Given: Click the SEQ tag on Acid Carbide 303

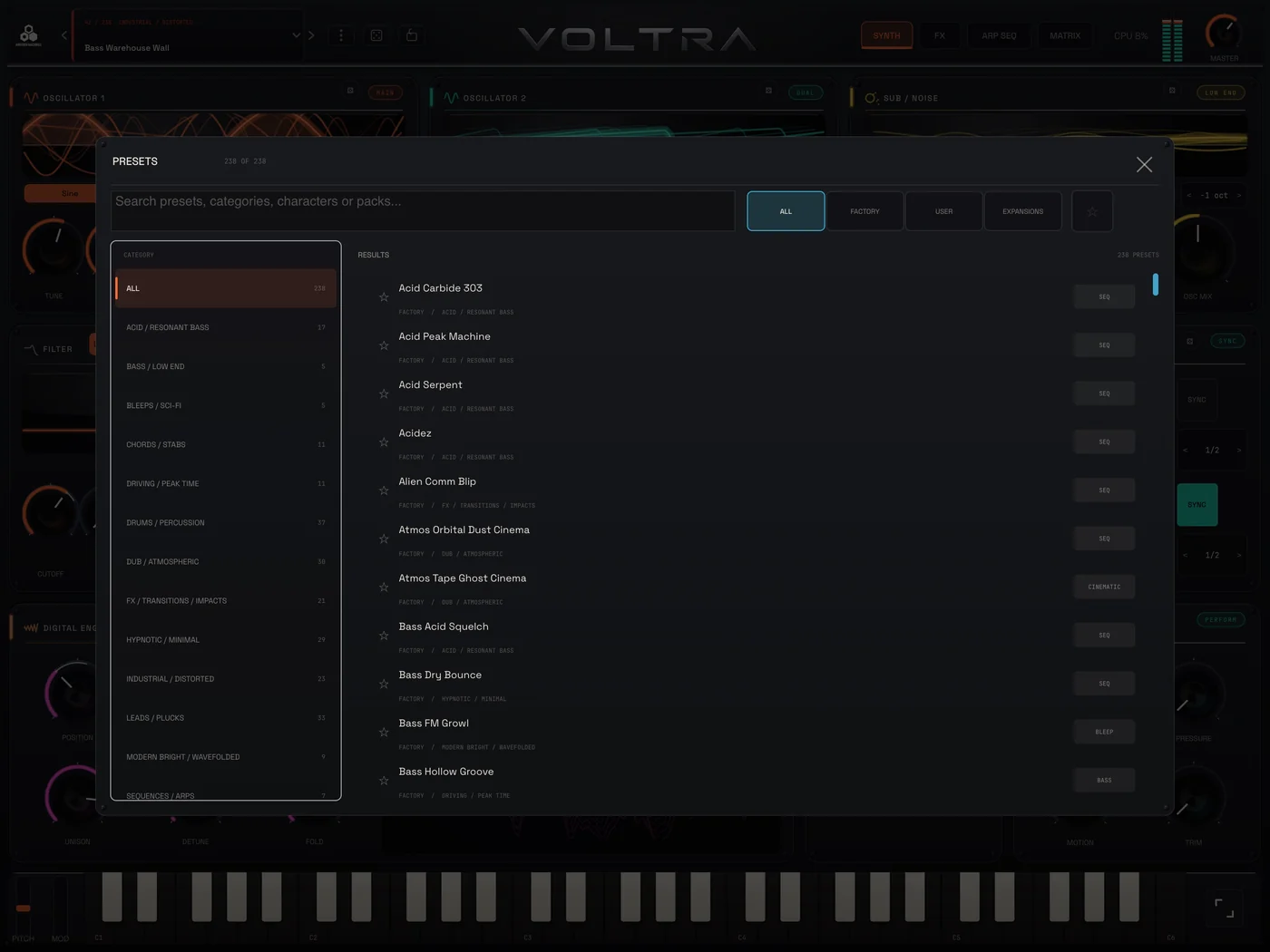Looking at the screenshot, I should tap(1104, 296).
